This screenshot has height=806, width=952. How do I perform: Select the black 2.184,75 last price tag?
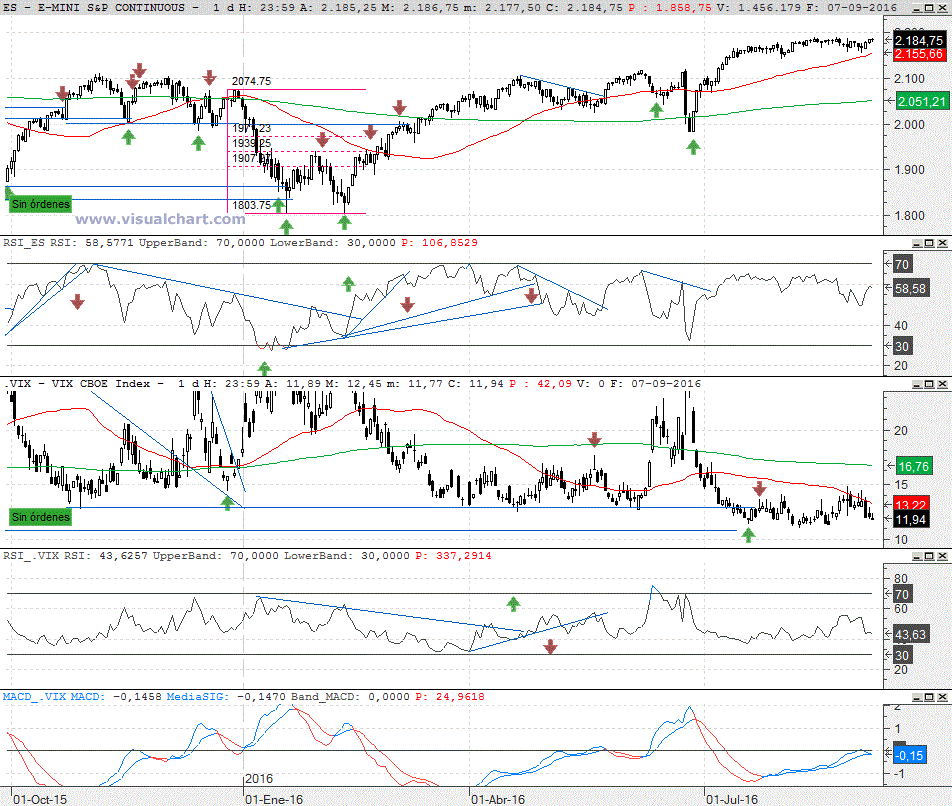click(x=919, y=40)
